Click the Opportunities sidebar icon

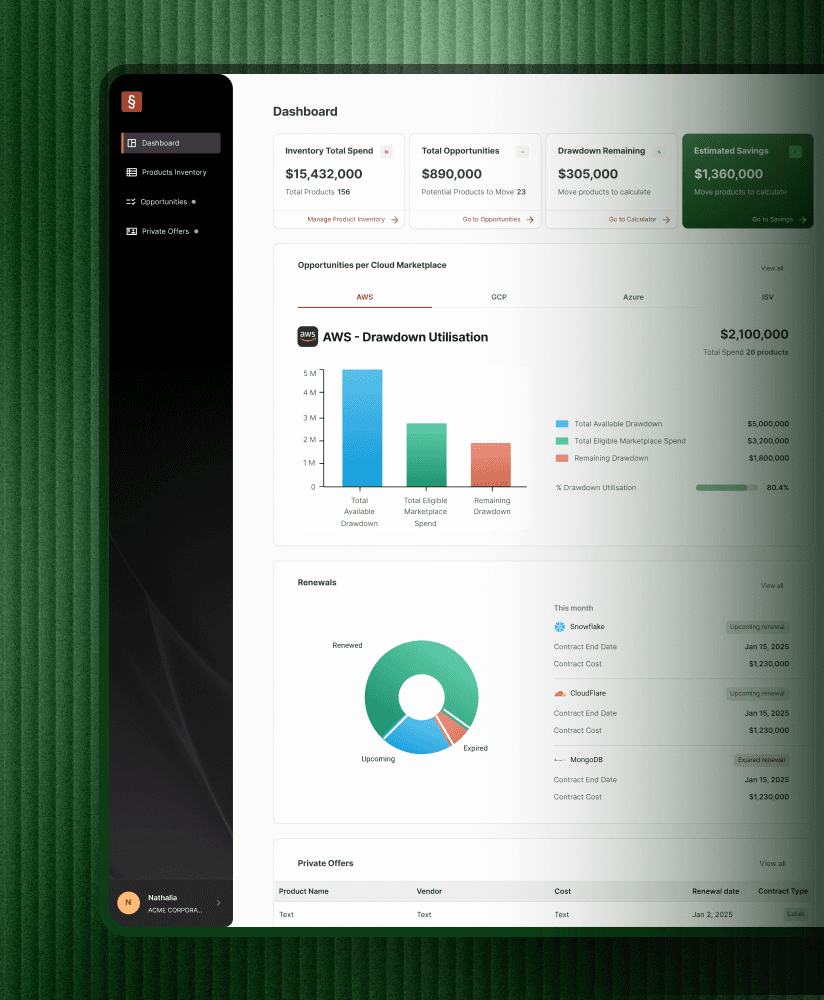pyautogui.click(x=131, y=201)
